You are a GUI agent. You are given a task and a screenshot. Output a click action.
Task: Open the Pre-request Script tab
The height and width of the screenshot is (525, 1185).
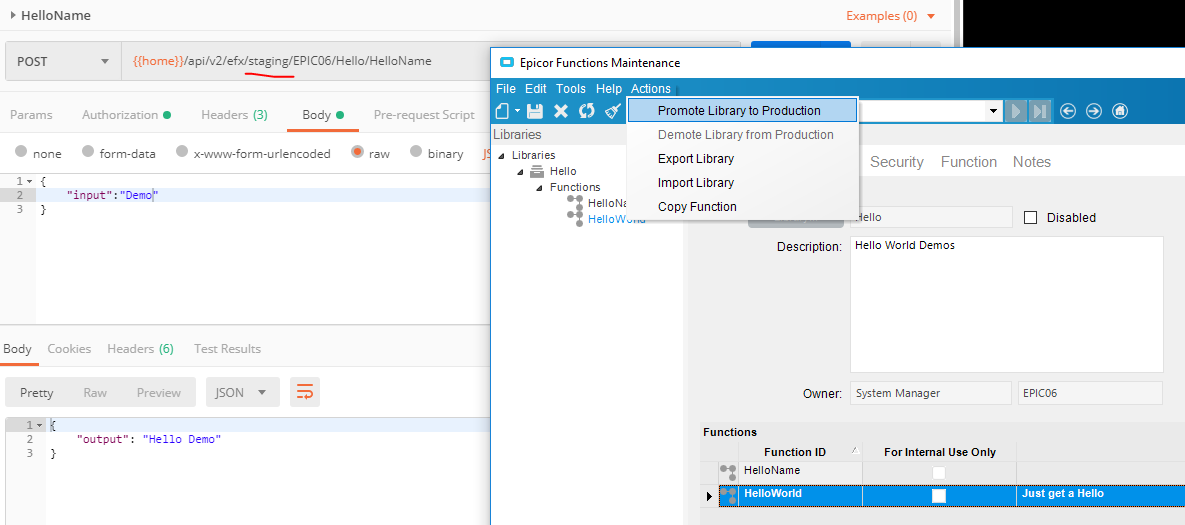[x=424, y=115]
